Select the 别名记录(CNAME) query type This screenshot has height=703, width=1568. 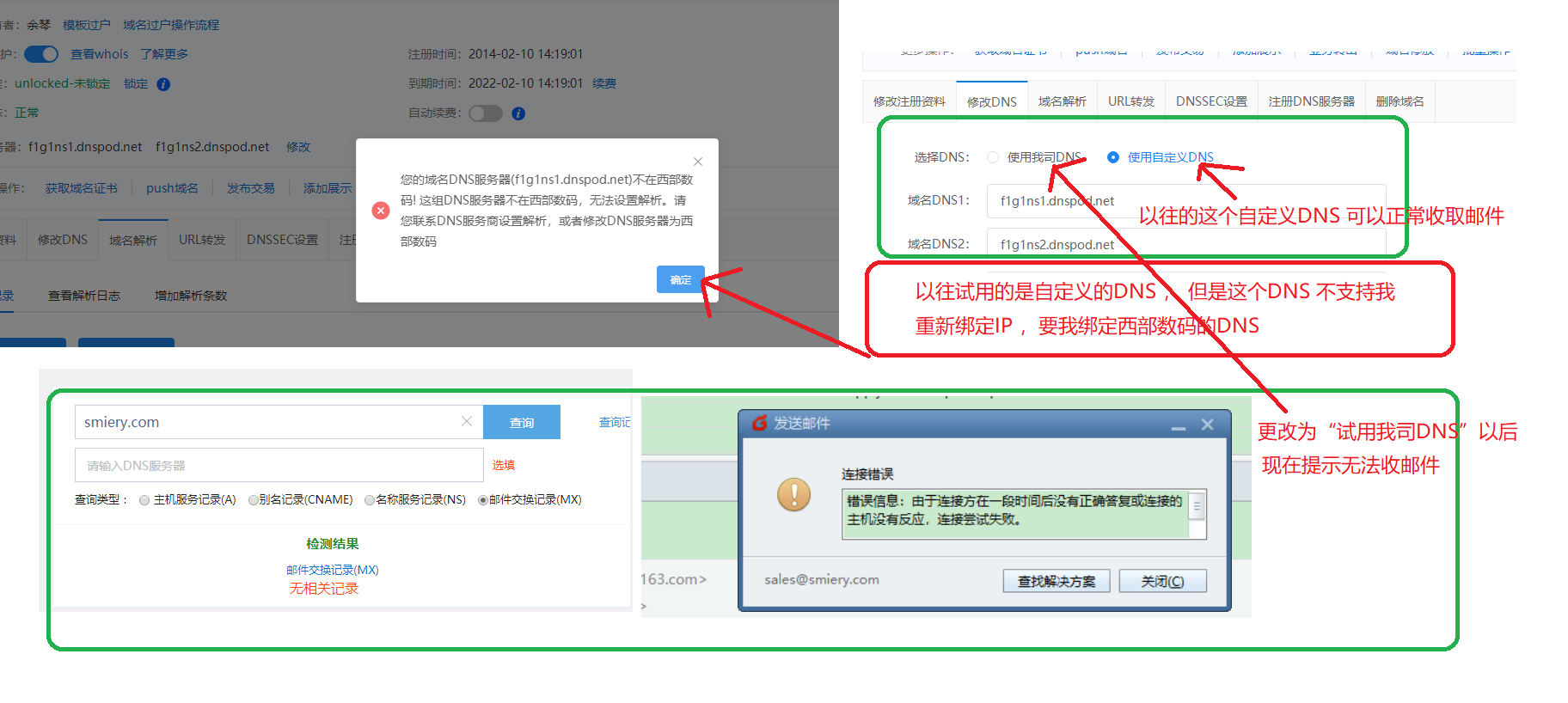pyautogui.click(x=254, y=500)
